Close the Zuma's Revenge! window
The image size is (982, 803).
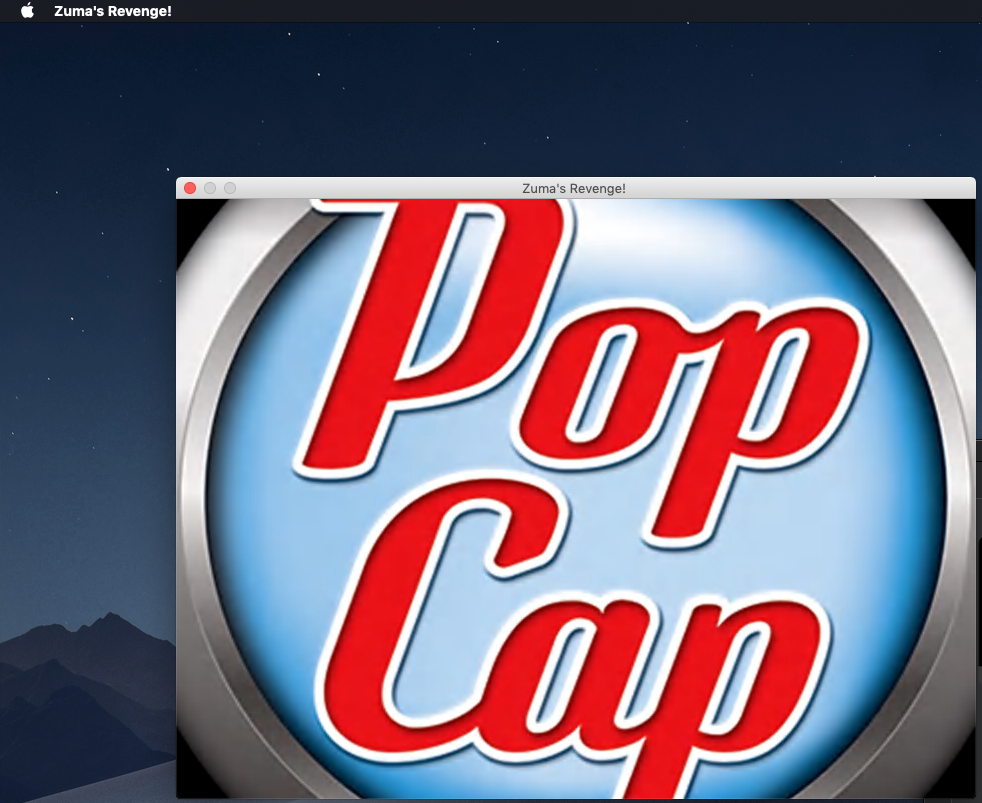pos(190,188)
